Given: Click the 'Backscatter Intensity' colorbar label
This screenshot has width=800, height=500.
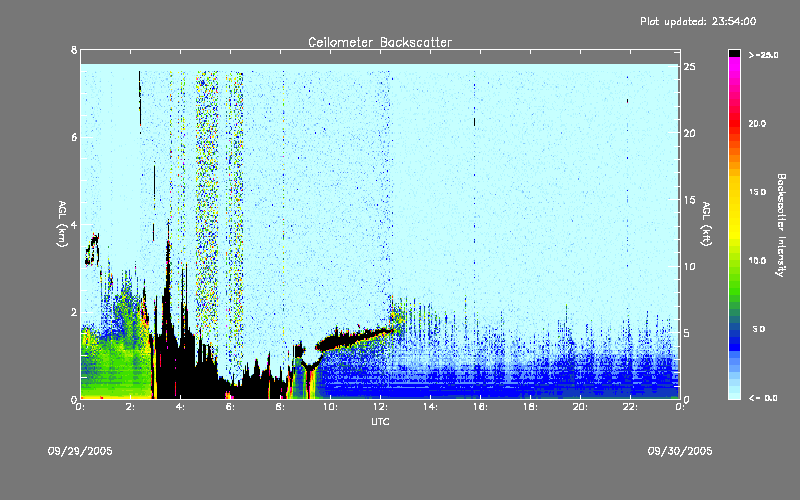Looking at the screenshot, I should pyautogui.click(x=781, y=225).
